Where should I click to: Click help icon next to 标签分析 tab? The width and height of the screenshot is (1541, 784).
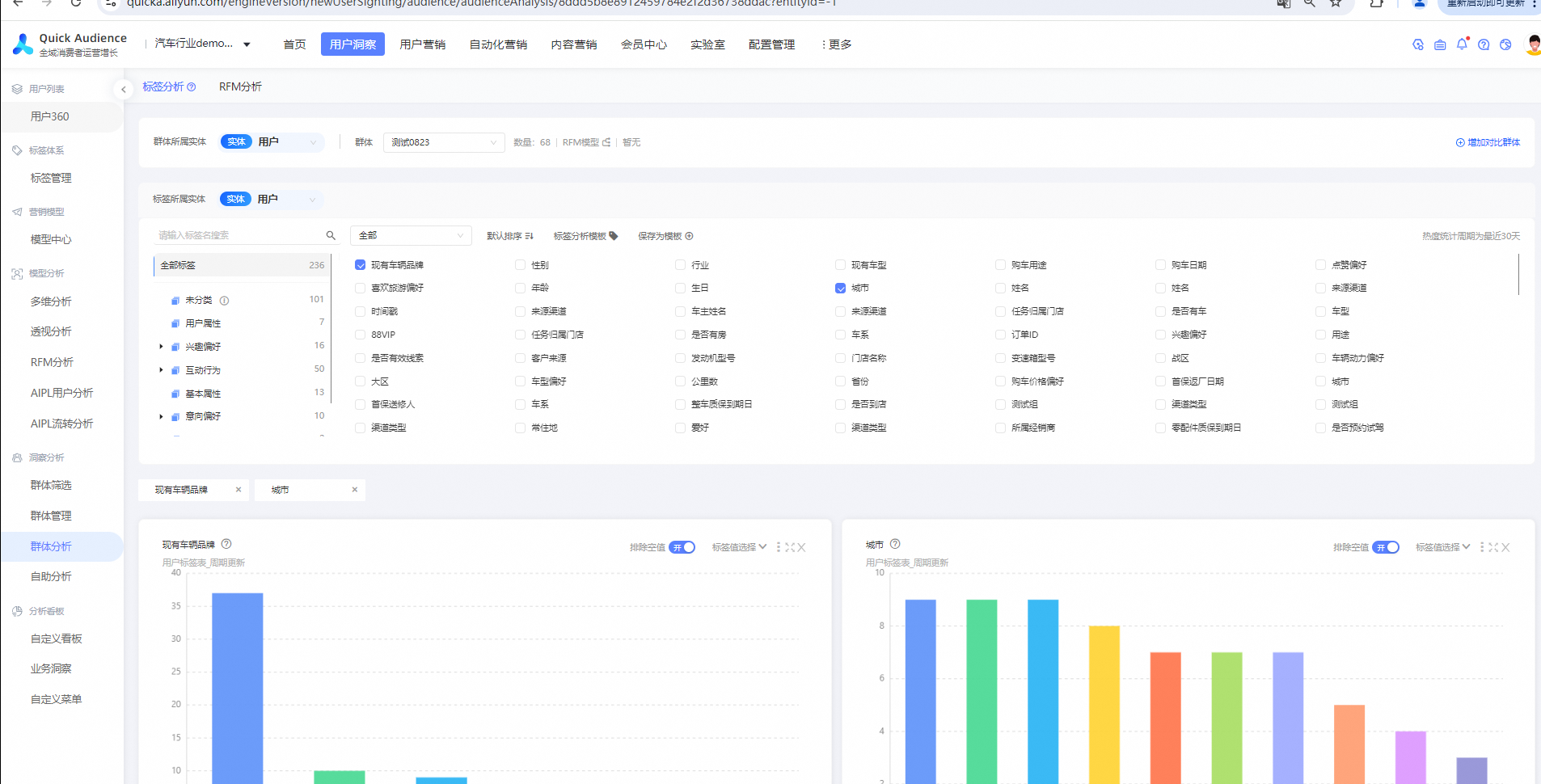pos(192,87)
